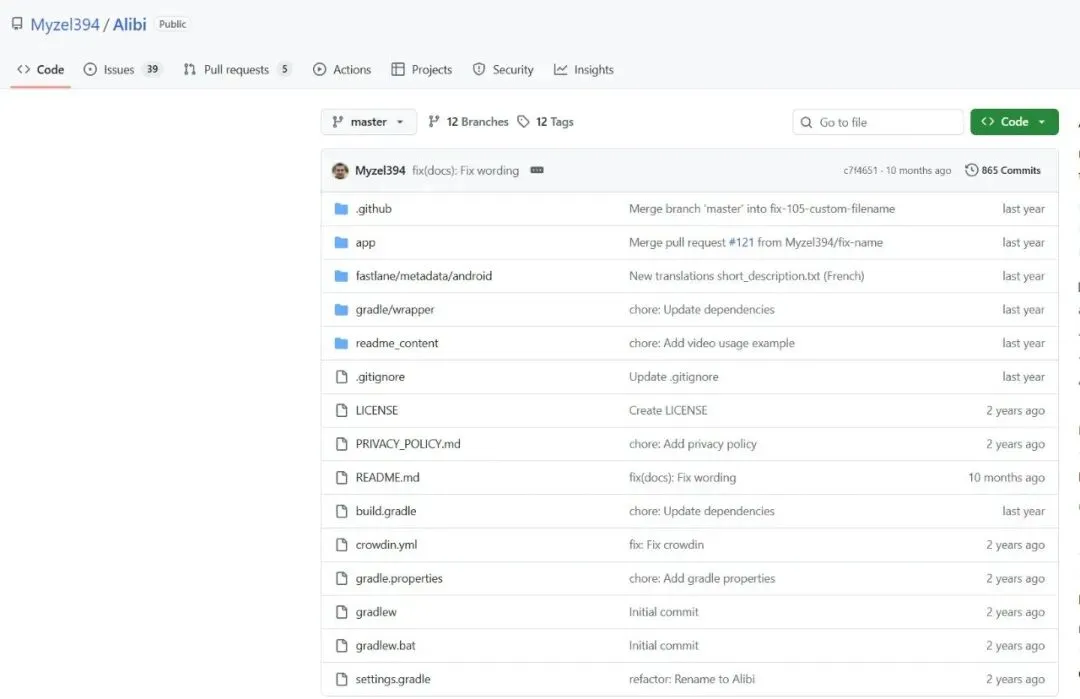View the 12 Branches link
The width and height of the screenshot is (1080, 699).
tap(468, 122)
